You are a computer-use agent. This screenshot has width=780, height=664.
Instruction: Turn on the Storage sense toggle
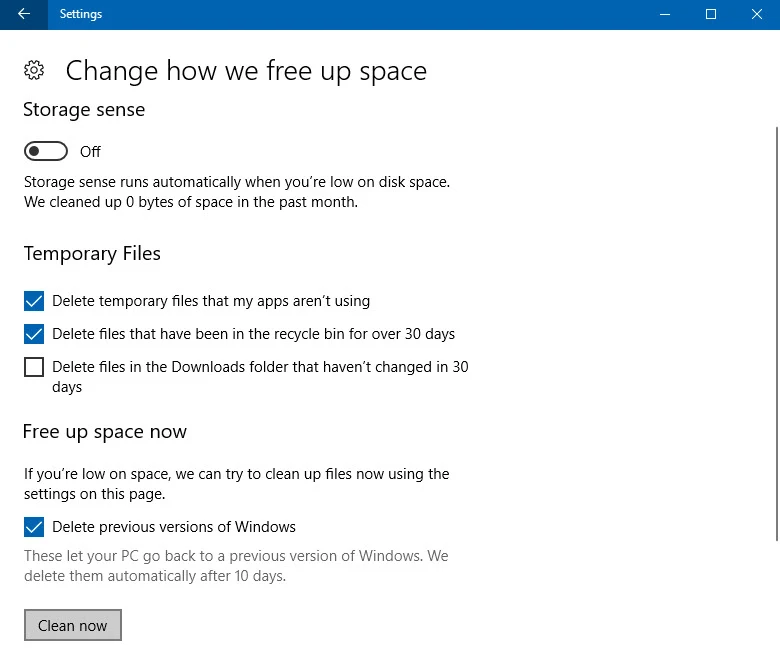(x=46, y=151)
